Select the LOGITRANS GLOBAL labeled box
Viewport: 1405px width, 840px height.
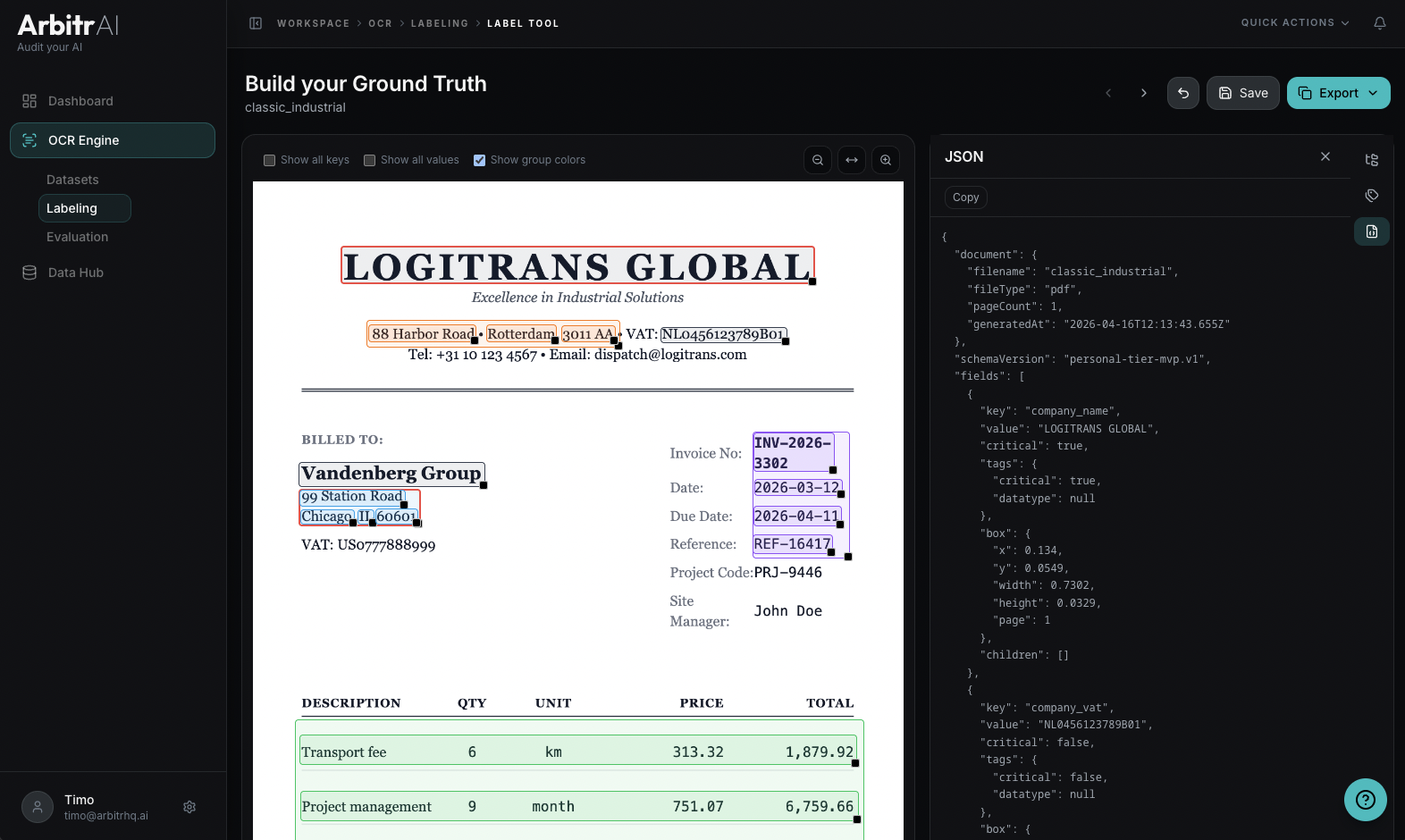click(577, 265)
